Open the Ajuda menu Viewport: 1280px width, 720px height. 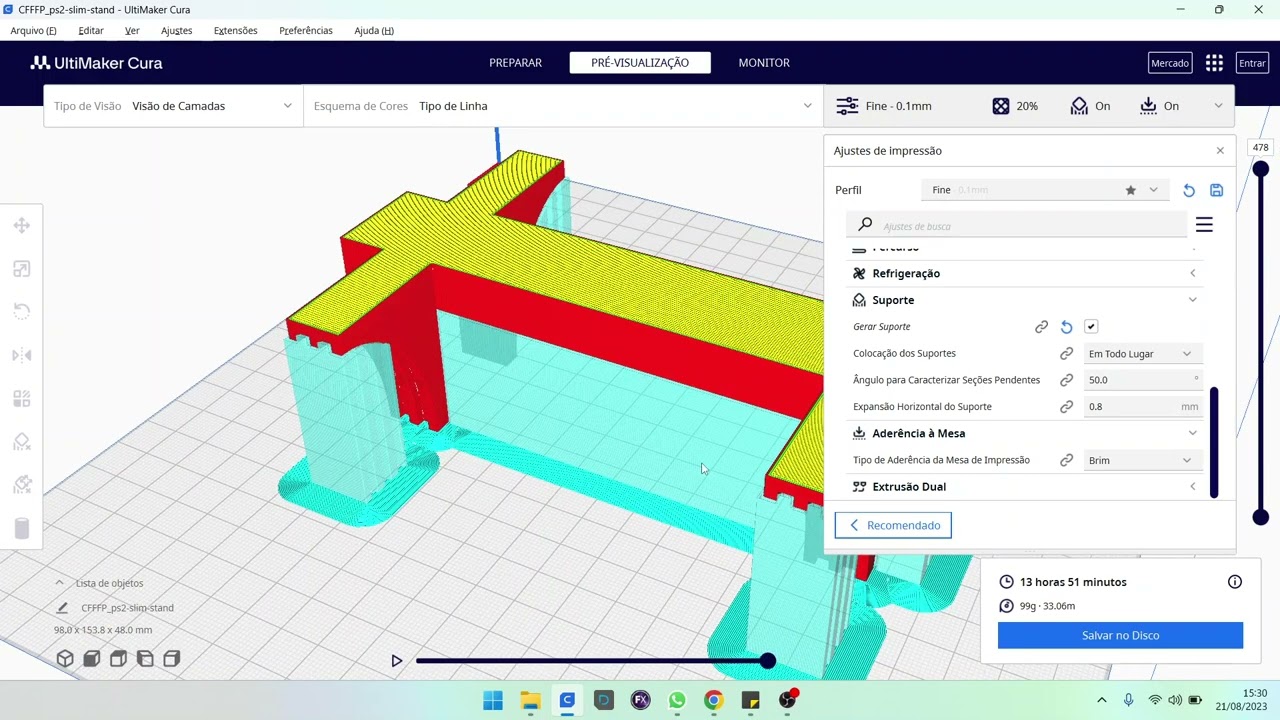[x=374, y=31]
